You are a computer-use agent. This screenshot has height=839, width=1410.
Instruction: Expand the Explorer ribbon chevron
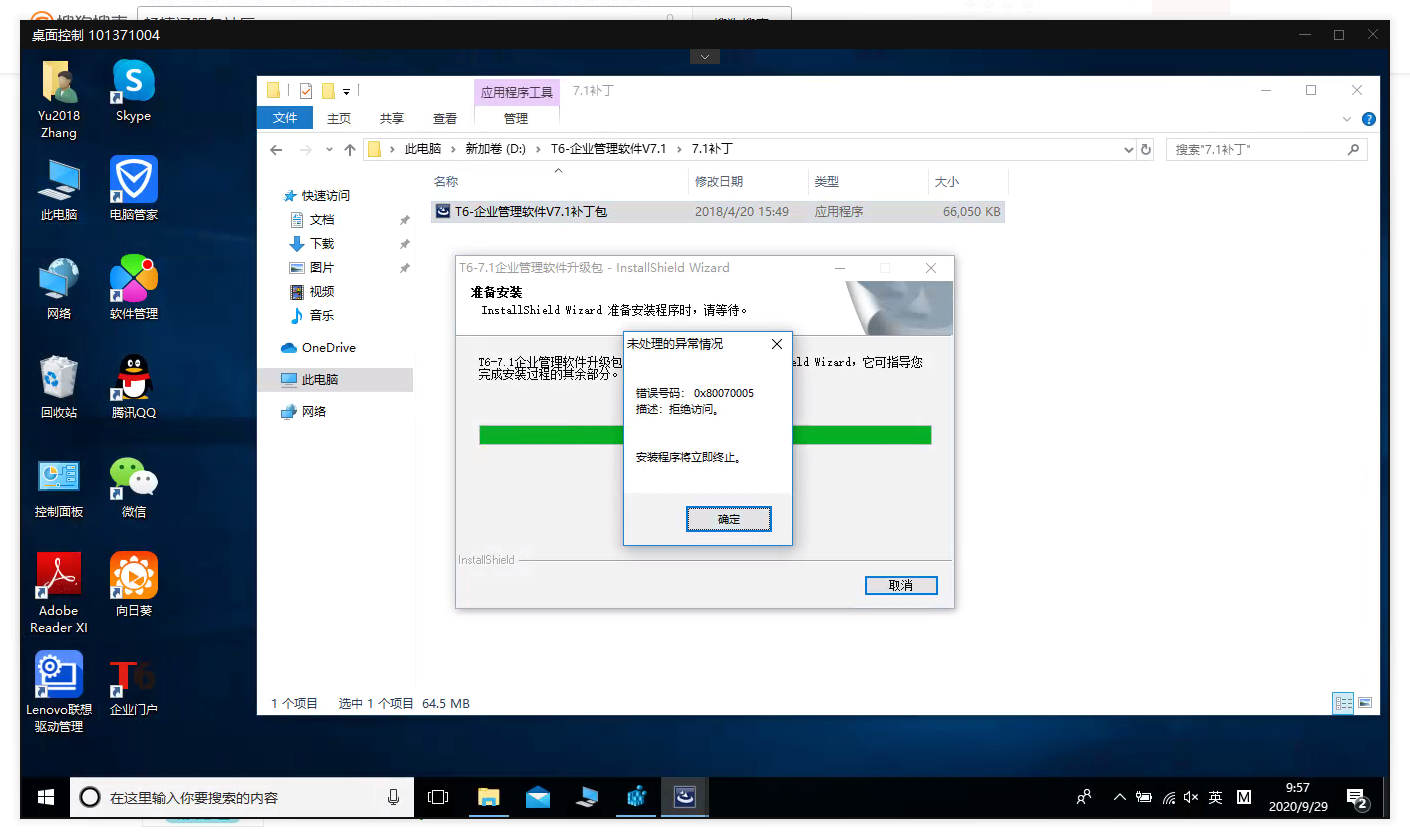tap(1347, 119)
